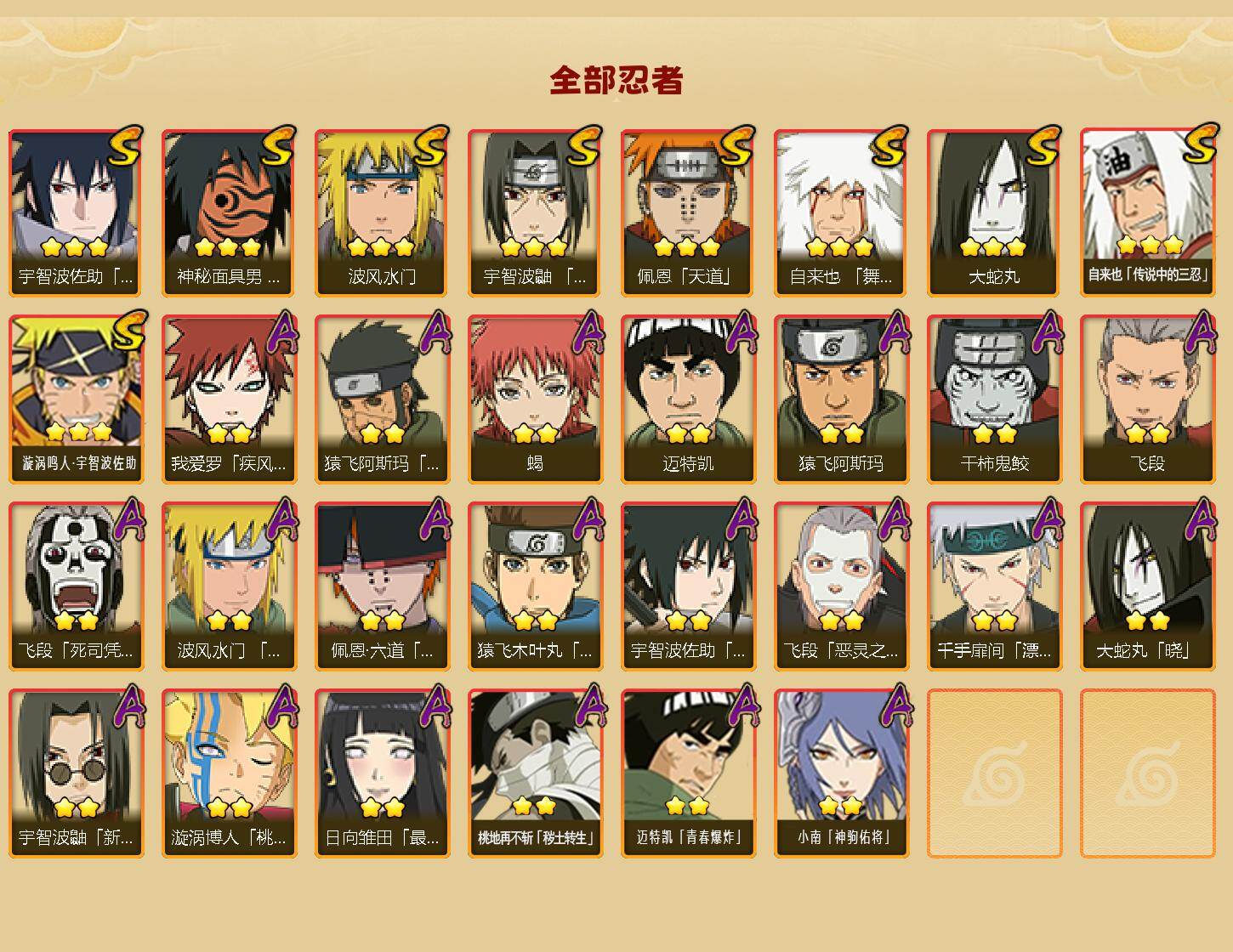This screenshot has width=1233, height=952.
Task: Select the 桃地再不斩「秽土转生」card
Action: click(x=535, y=773)
